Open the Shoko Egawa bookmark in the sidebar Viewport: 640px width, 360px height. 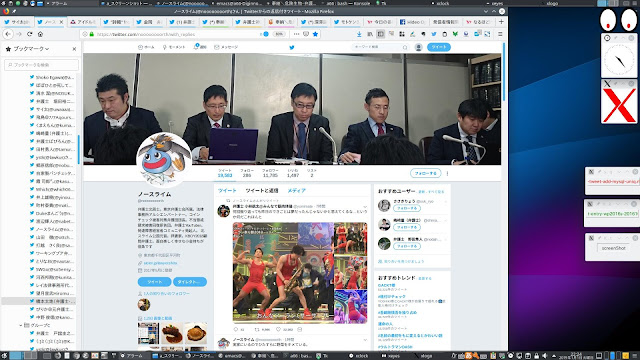pos(52,77)
